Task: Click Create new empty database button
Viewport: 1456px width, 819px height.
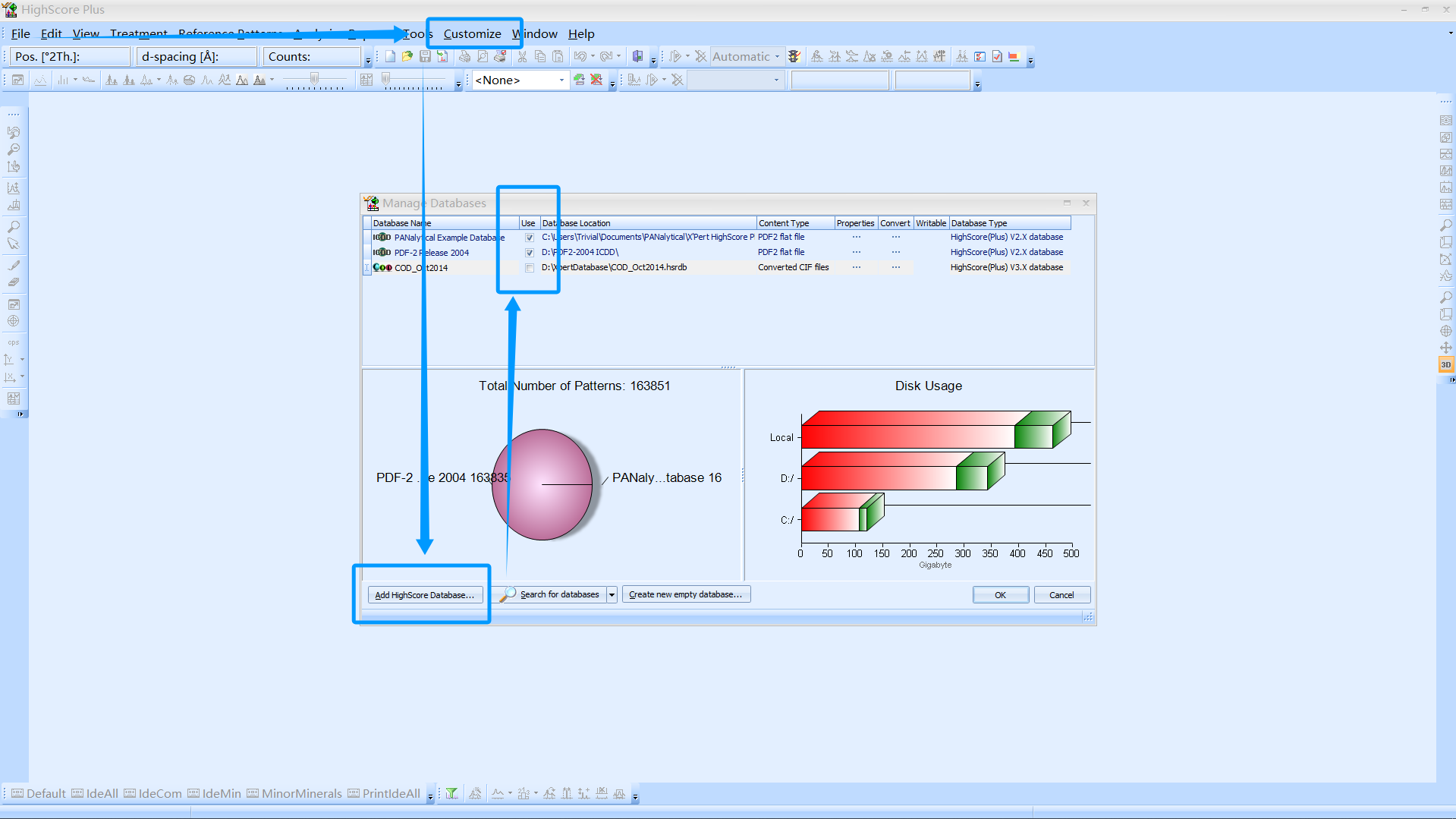Action: 686,594
